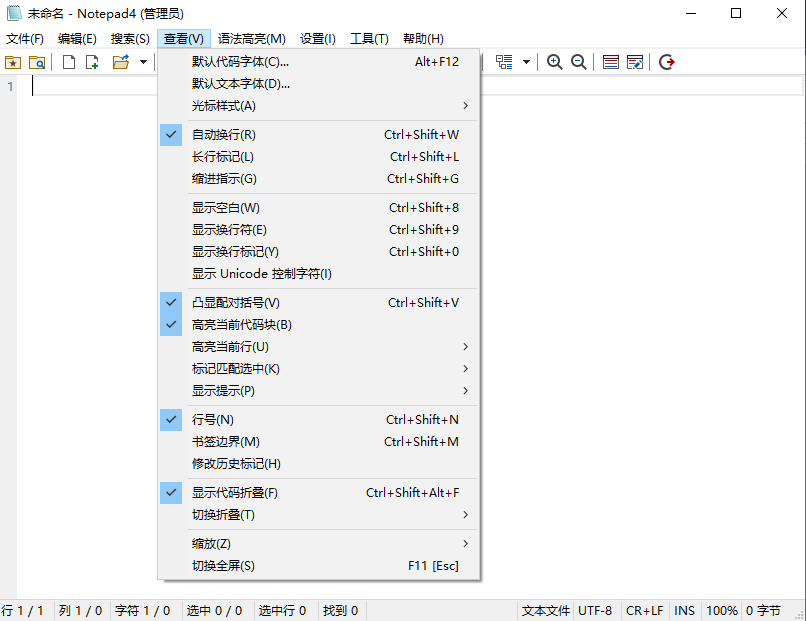Click the zoom in magnifier icon

coord(554,62)
